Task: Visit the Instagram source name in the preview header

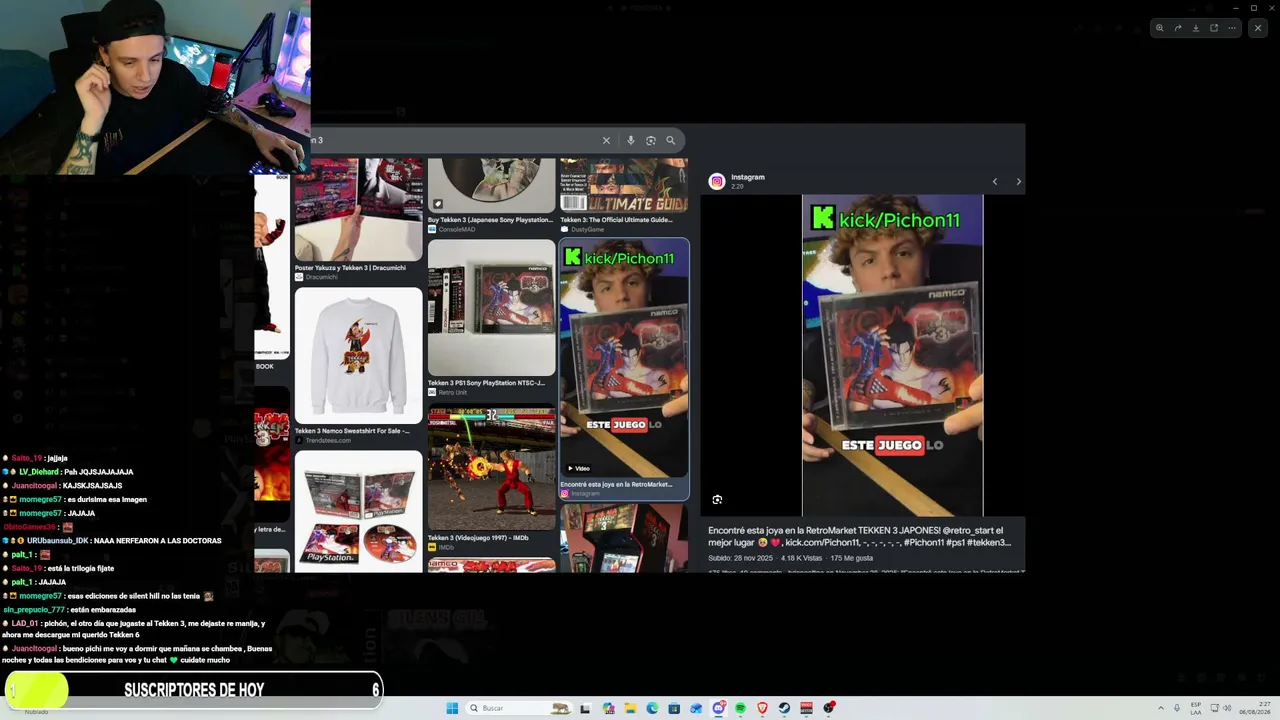Action: point(748,177)
